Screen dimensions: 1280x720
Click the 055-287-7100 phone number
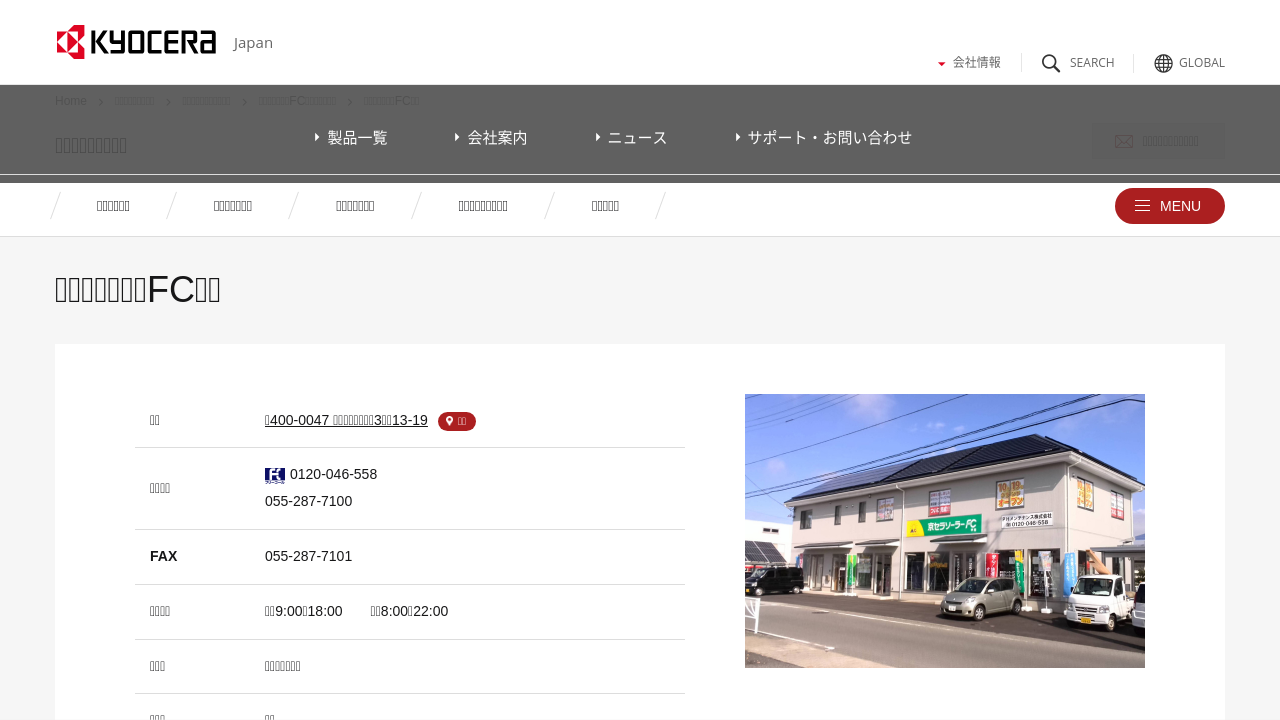308,501
